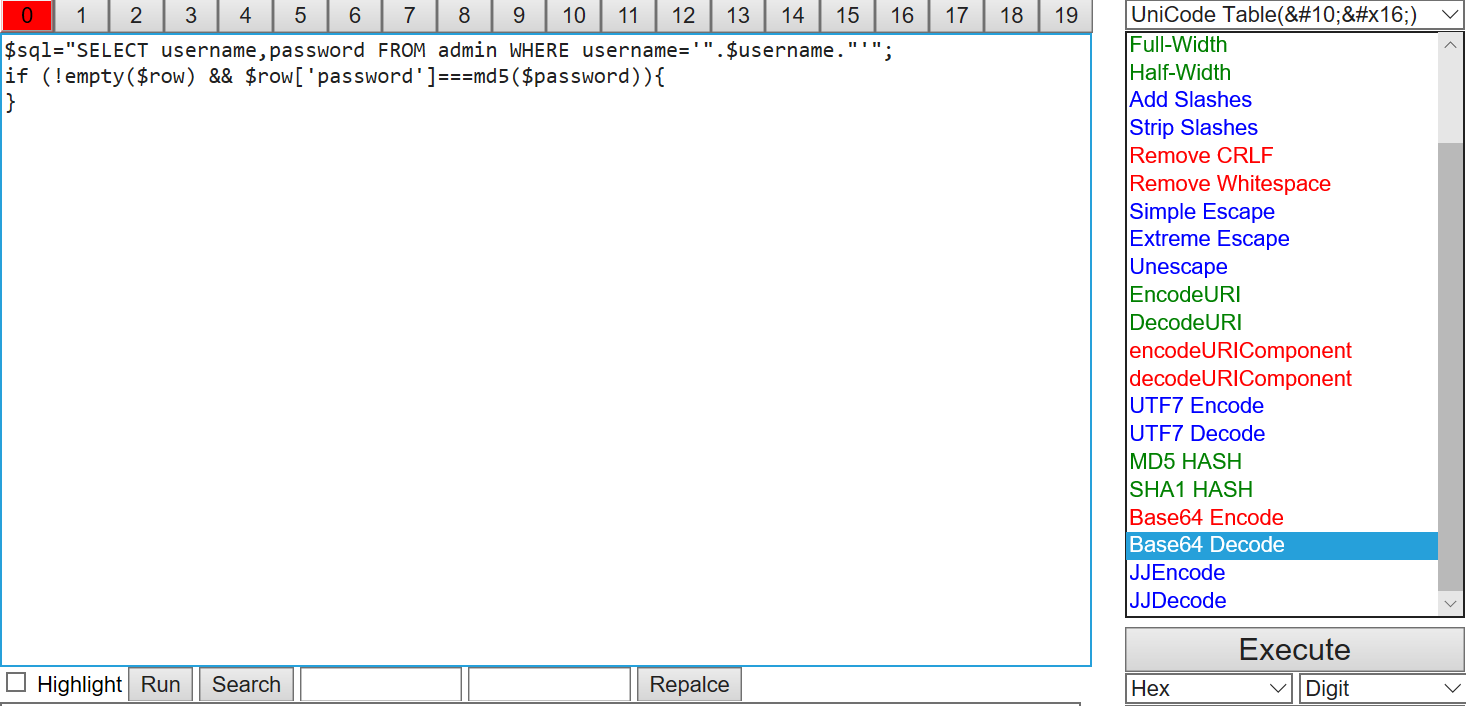Click the Repalce button
This screenshot has height=706, width=1466.
click(689, 684)
